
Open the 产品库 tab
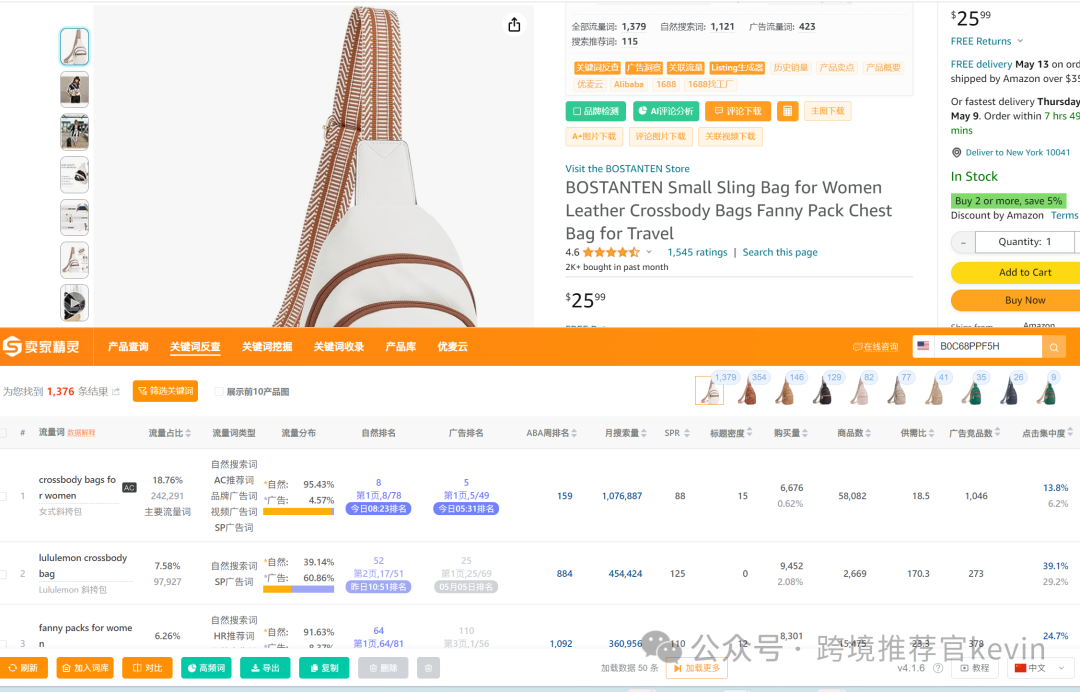click(x=401, y=346)
